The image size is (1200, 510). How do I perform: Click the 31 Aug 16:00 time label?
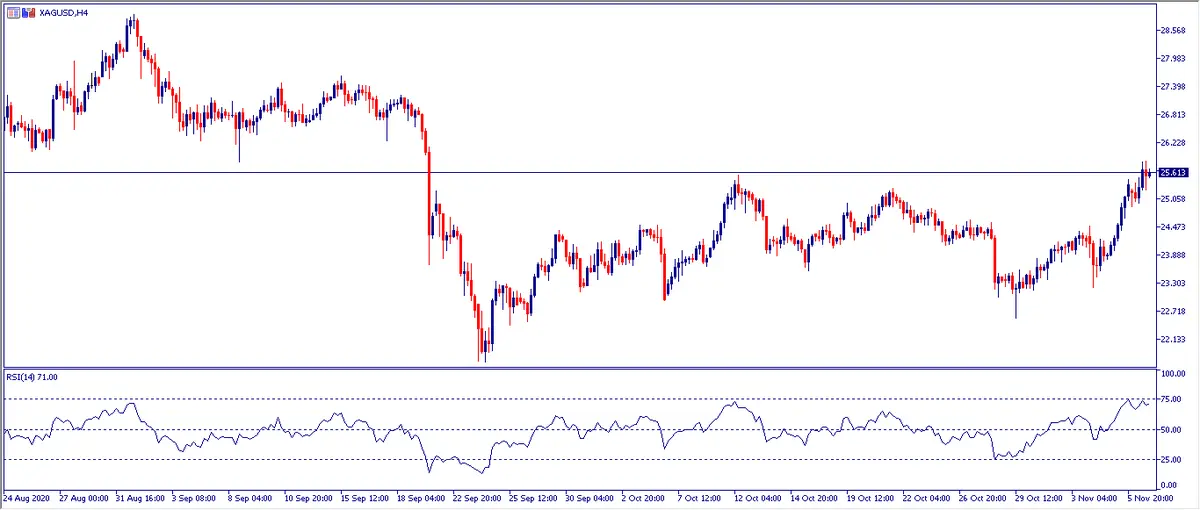point(142,497)
